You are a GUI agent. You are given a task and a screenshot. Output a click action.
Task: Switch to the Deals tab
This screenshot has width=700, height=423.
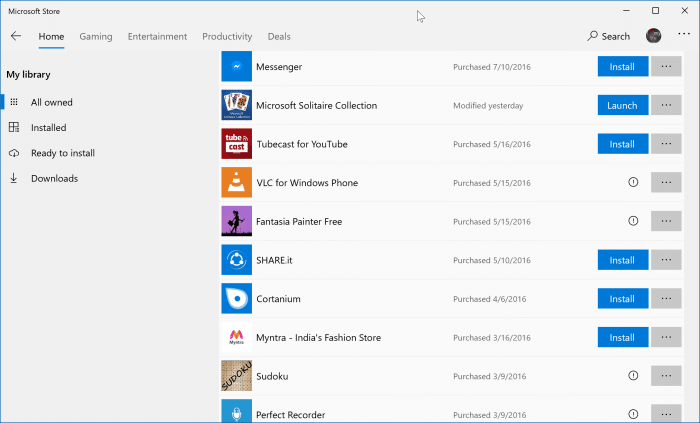coord(279,37)
